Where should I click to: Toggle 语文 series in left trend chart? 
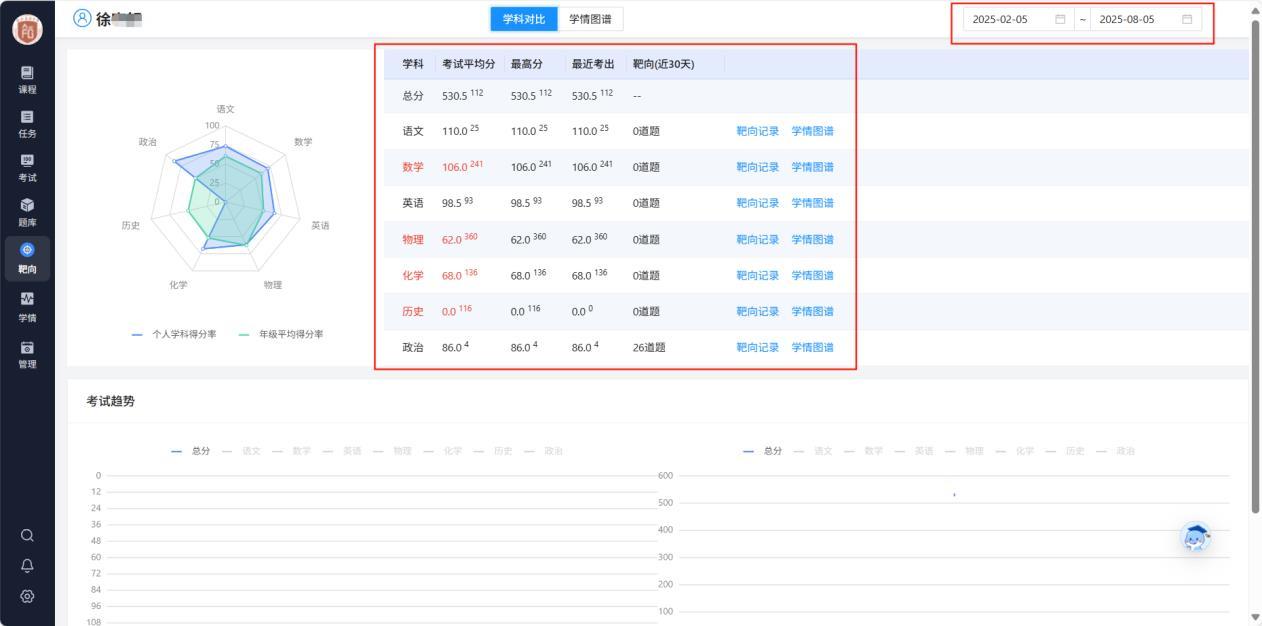coord(241,451)
